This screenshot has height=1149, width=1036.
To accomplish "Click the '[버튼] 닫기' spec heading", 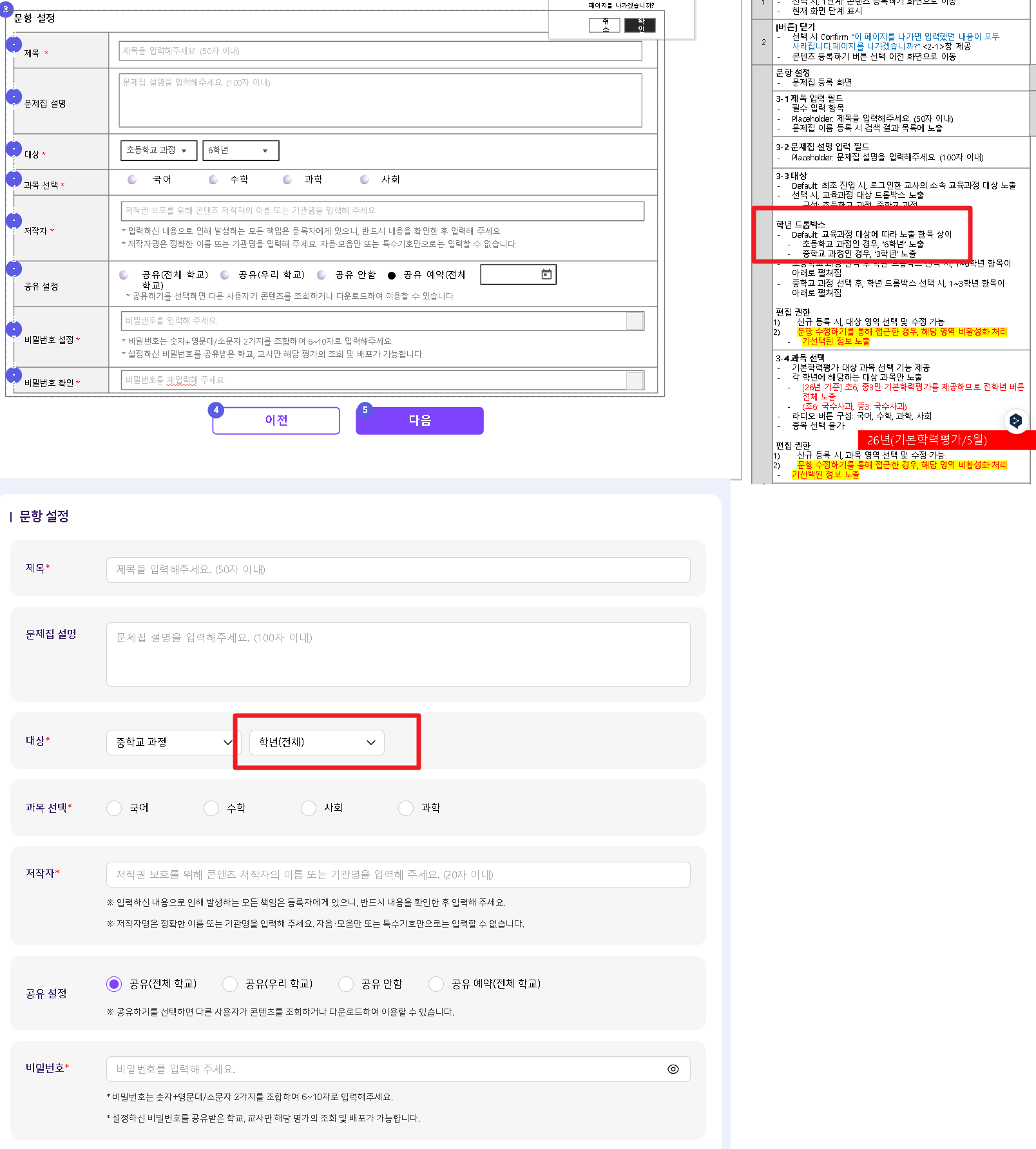I will 795,27.
